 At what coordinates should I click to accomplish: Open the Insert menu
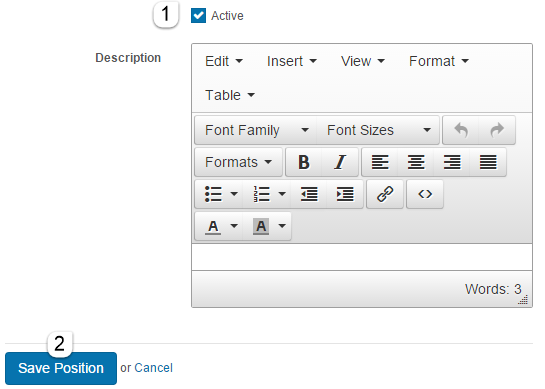point(292,62)
